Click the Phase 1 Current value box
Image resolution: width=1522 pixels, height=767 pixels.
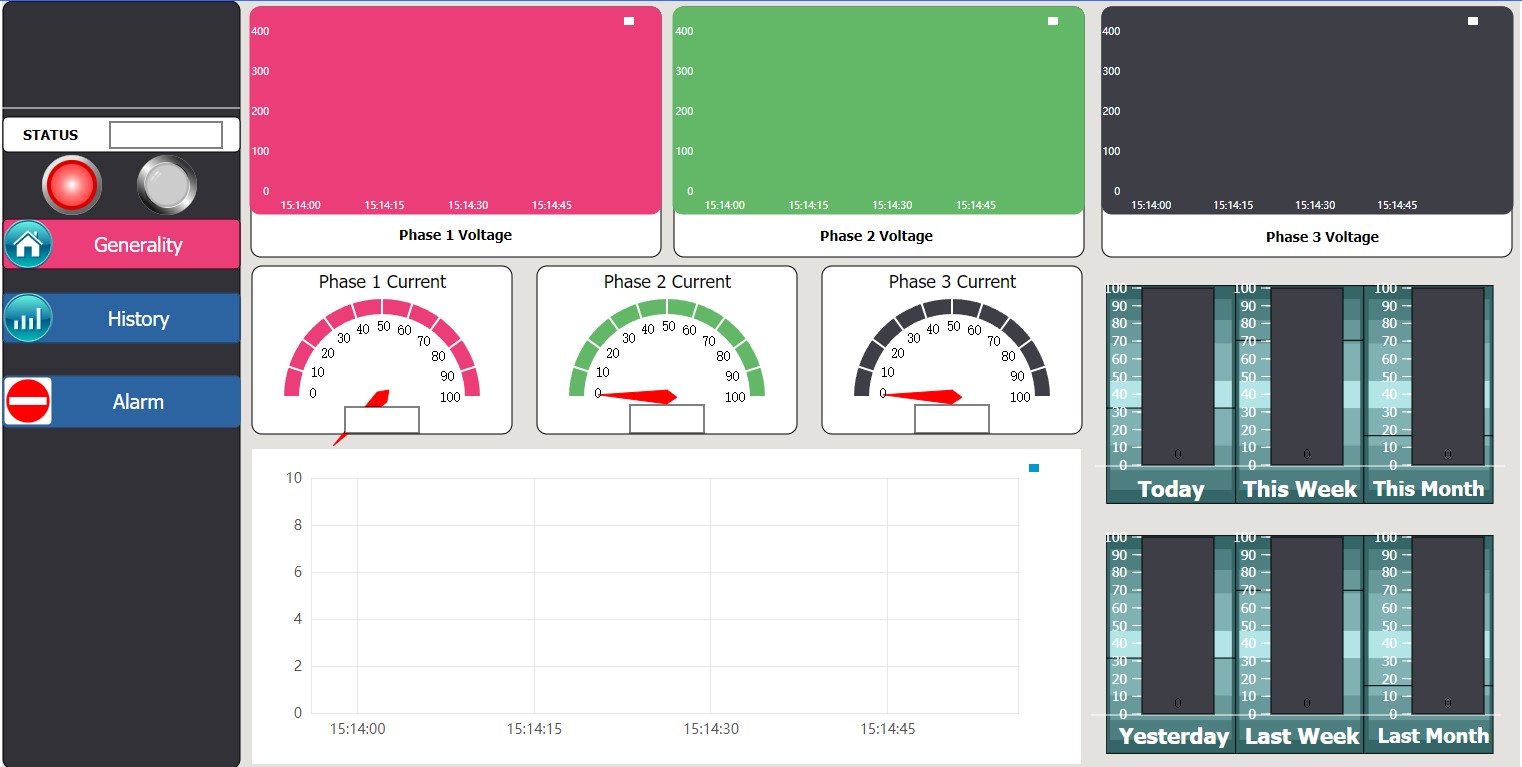click(x=382, y=420)
